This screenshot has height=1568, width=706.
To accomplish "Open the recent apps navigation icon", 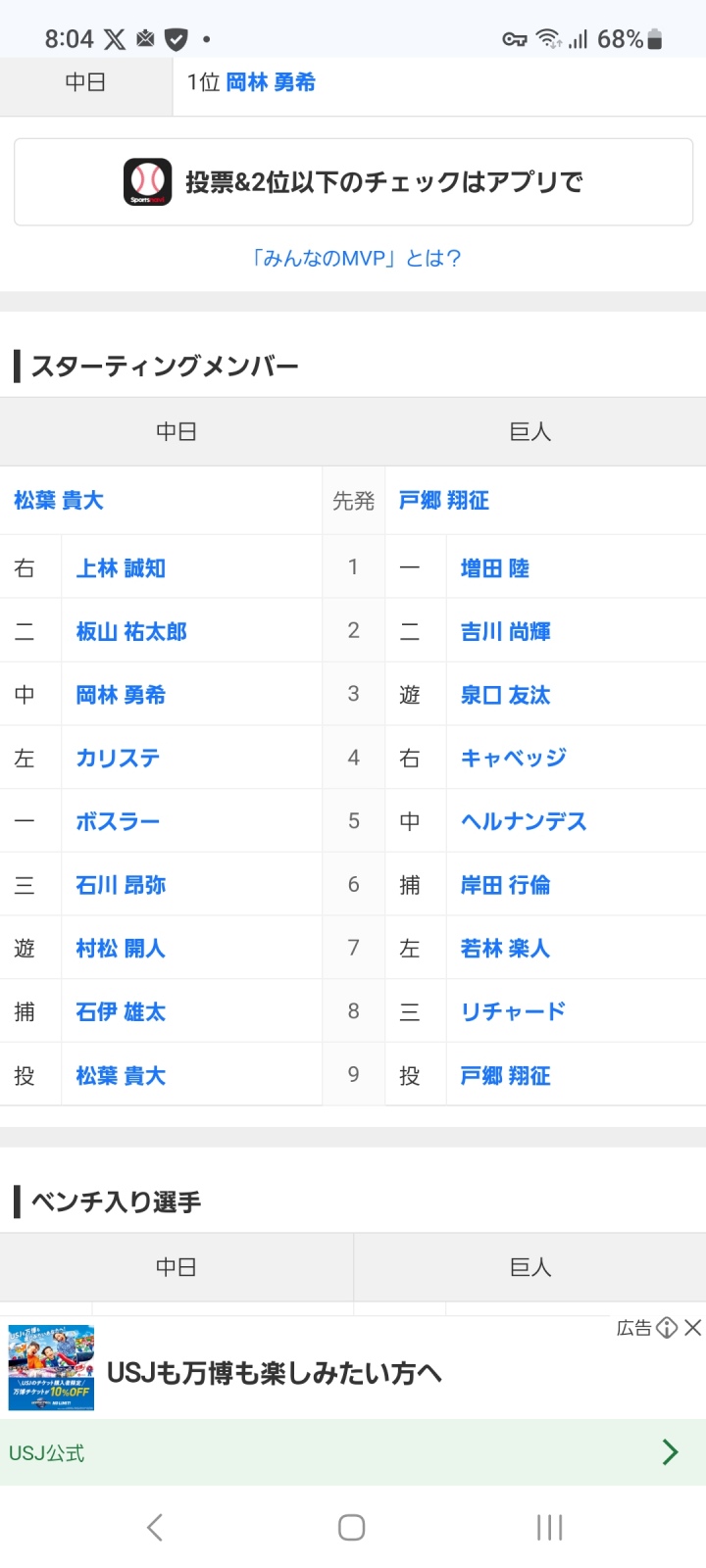I will [549, 1527].
